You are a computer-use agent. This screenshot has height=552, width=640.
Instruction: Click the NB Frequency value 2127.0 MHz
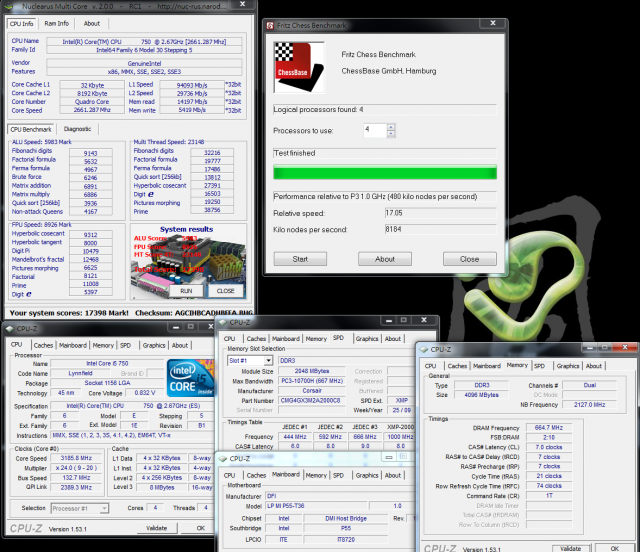(589, 405)
